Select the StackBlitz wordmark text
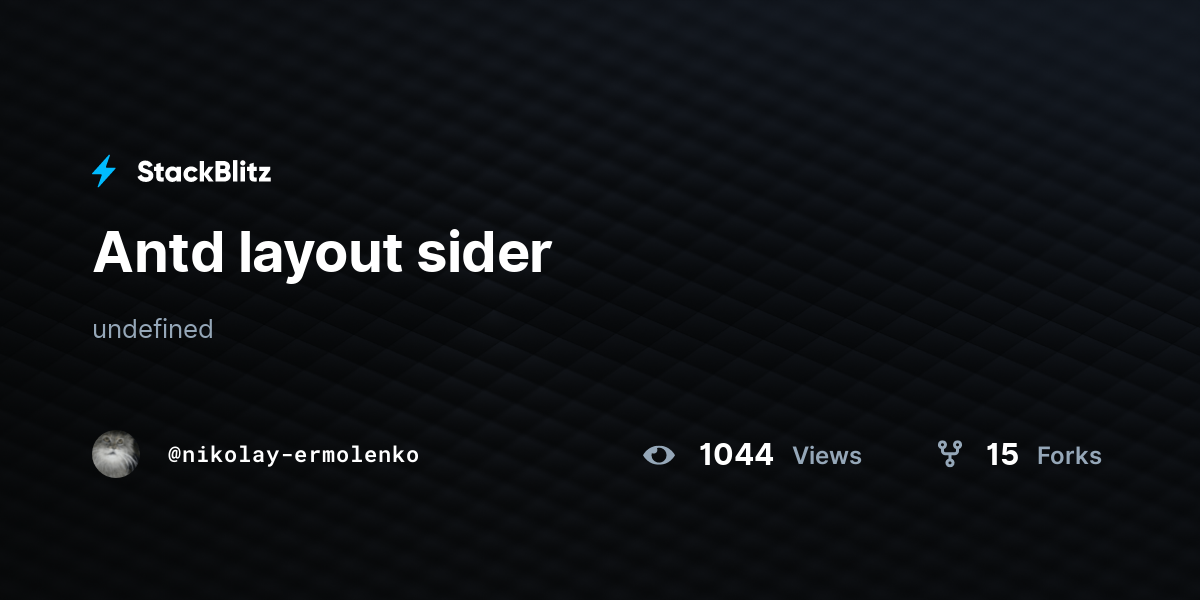Image resolution: width=1200 pixels, height=600 pixels. coord(204,172)
